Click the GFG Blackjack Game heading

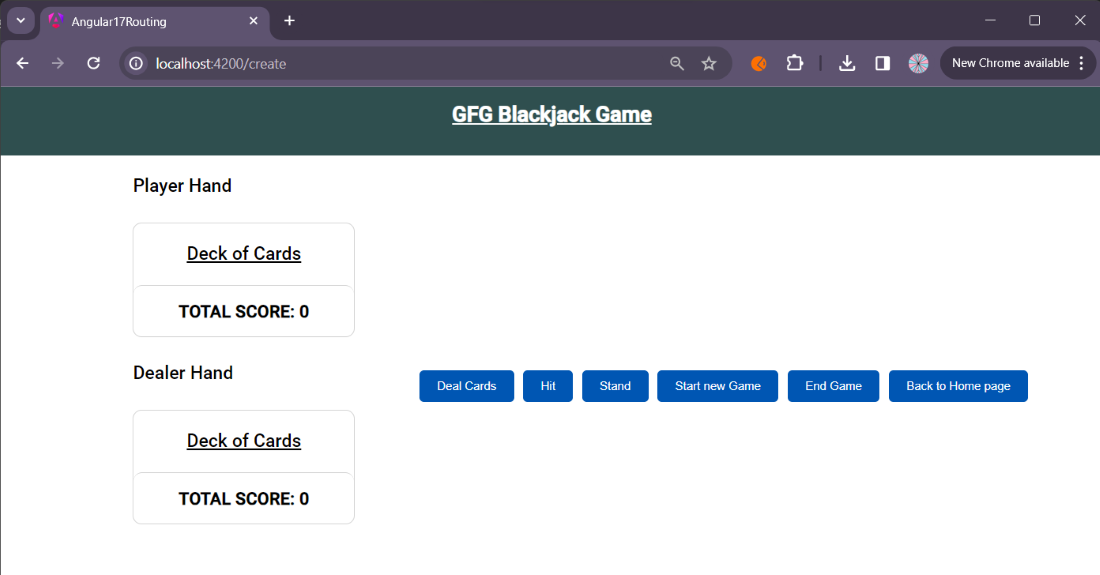[x=551, y=114]
